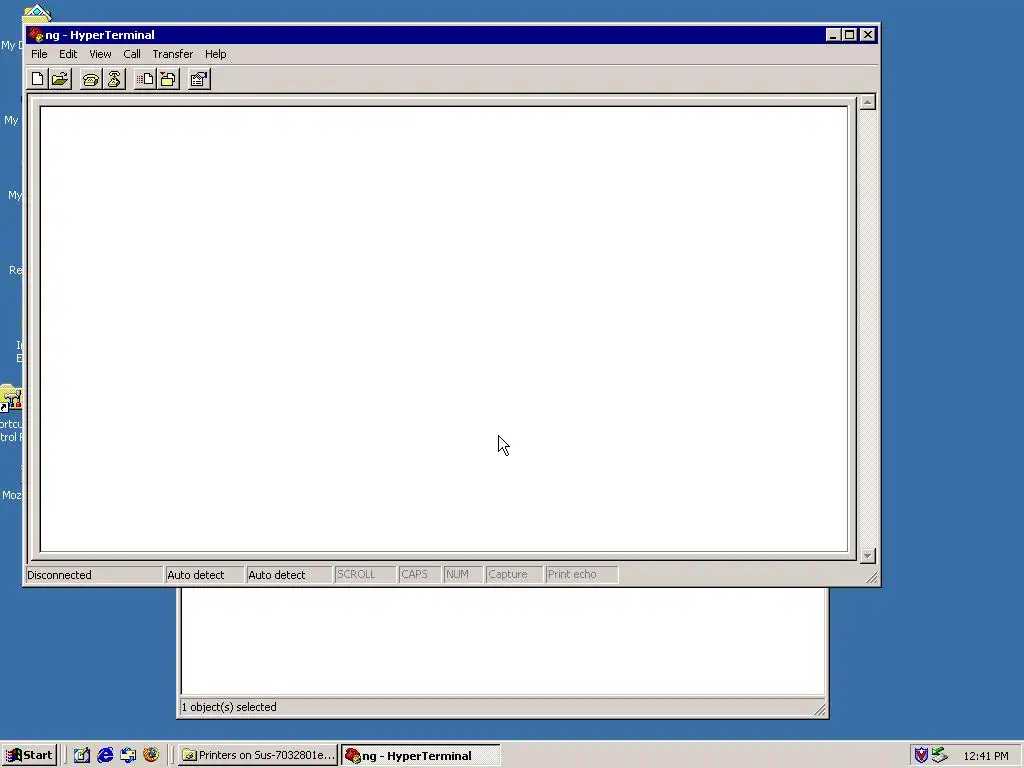Click the Properties toolbar icon
Image resolution: width=1024 pixels, height=768 pixels.
tap(199, 80)
